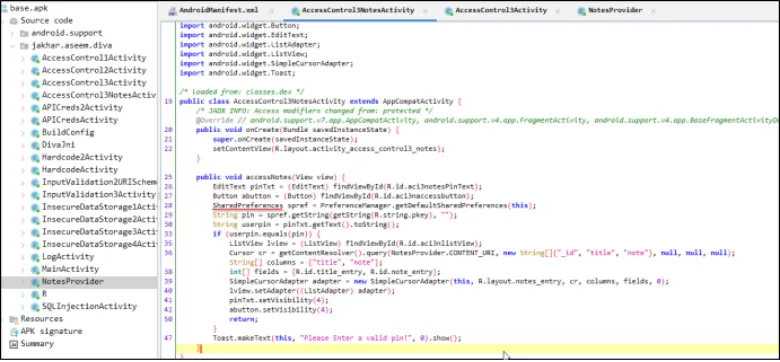Click the Summary icon in tree
The image size is (780, 362).
pyautogui.click(x=13, y=344)
